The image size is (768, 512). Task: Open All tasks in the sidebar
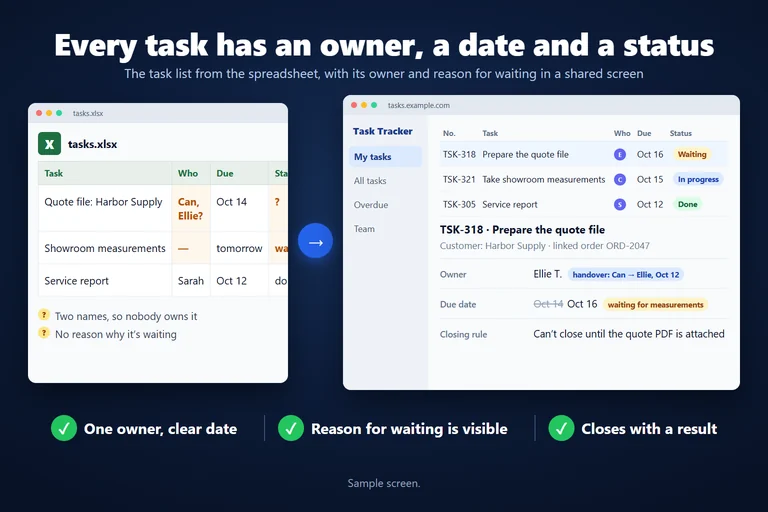point(370,181)
